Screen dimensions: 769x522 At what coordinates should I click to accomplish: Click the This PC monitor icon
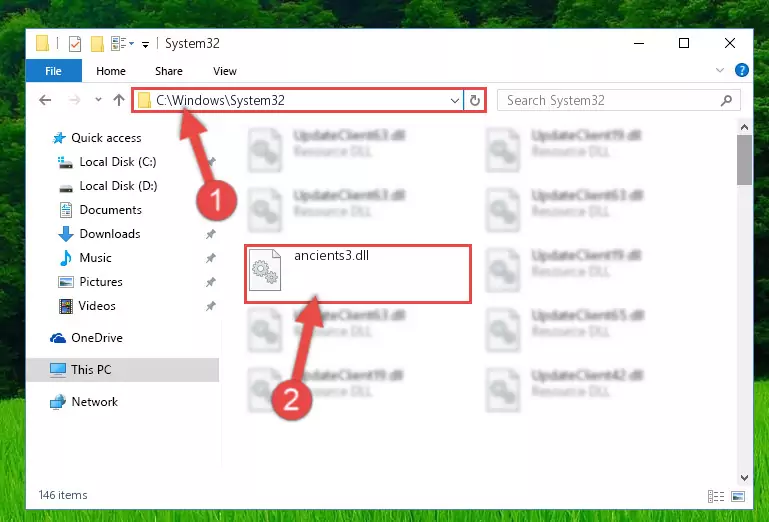[58, 370]
